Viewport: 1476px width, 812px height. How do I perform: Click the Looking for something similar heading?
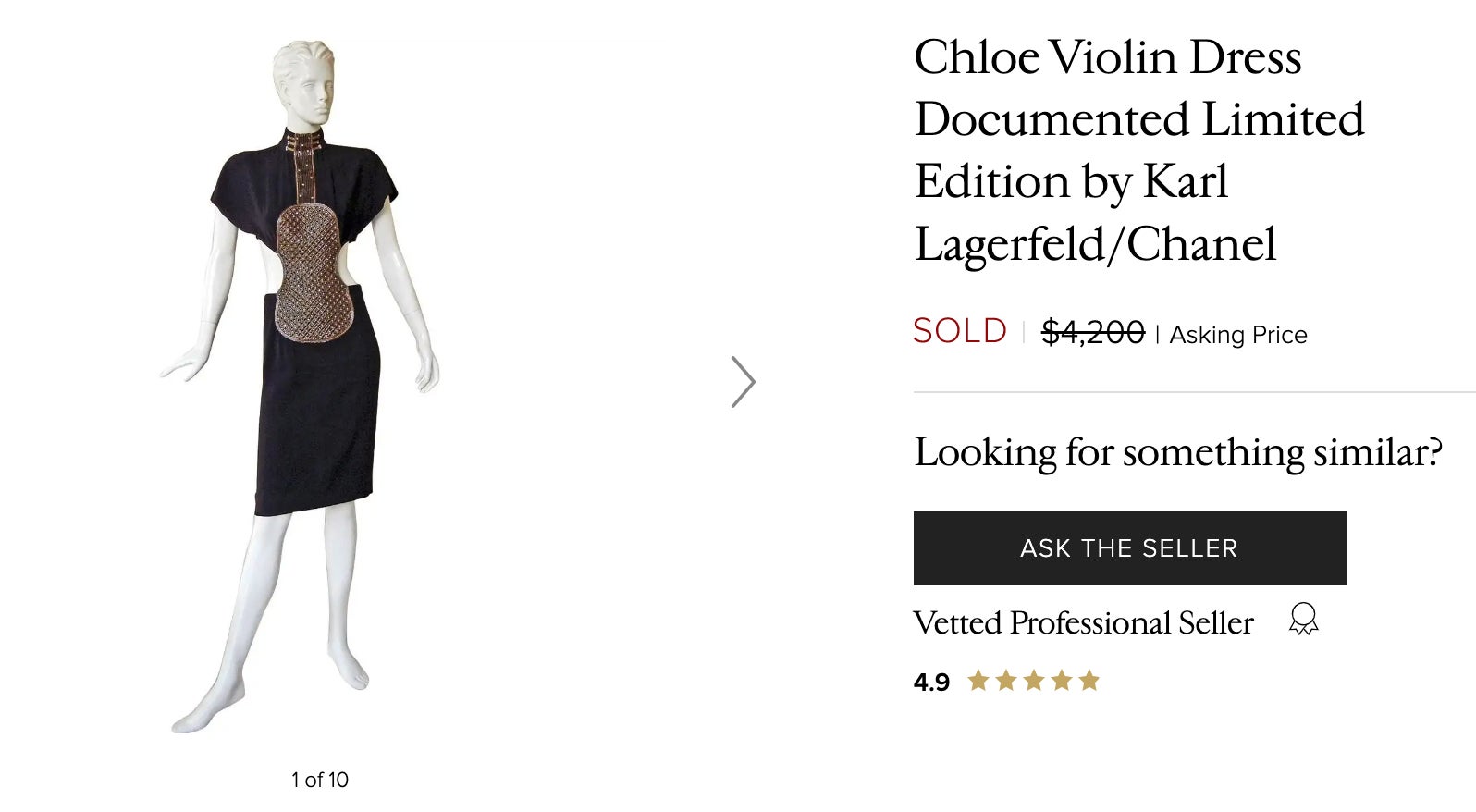click(1177, 452)
